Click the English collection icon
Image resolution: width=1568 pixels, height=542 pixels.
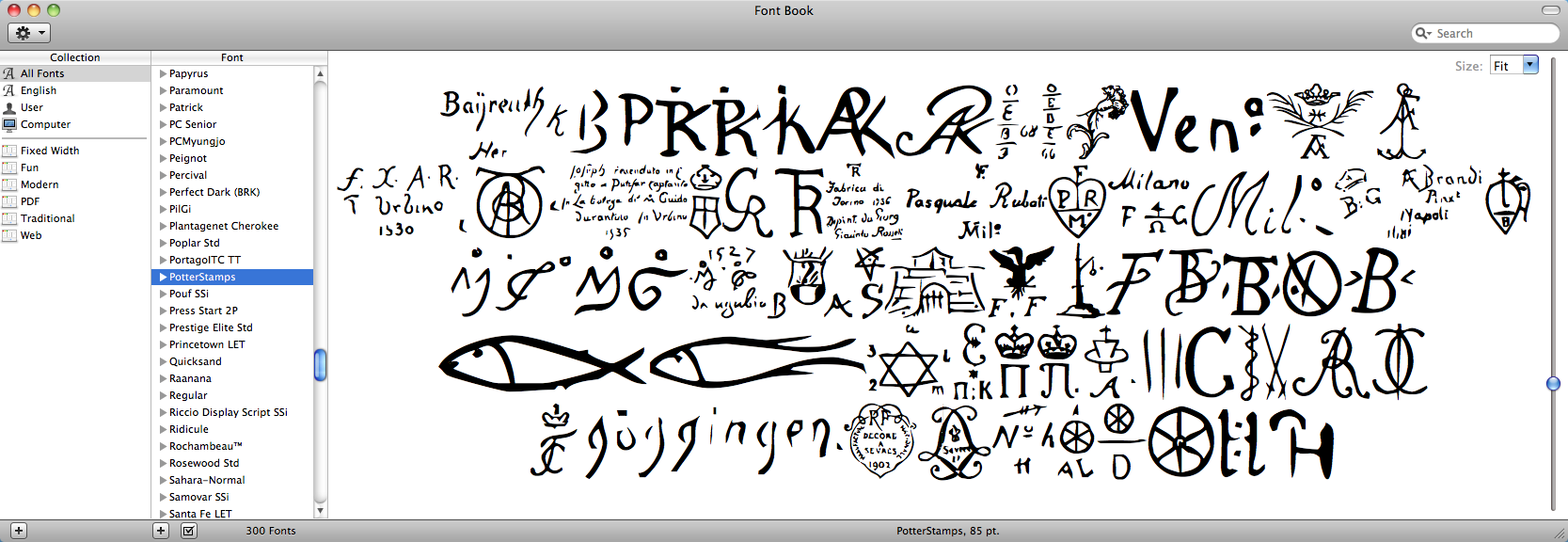point(9,90)
